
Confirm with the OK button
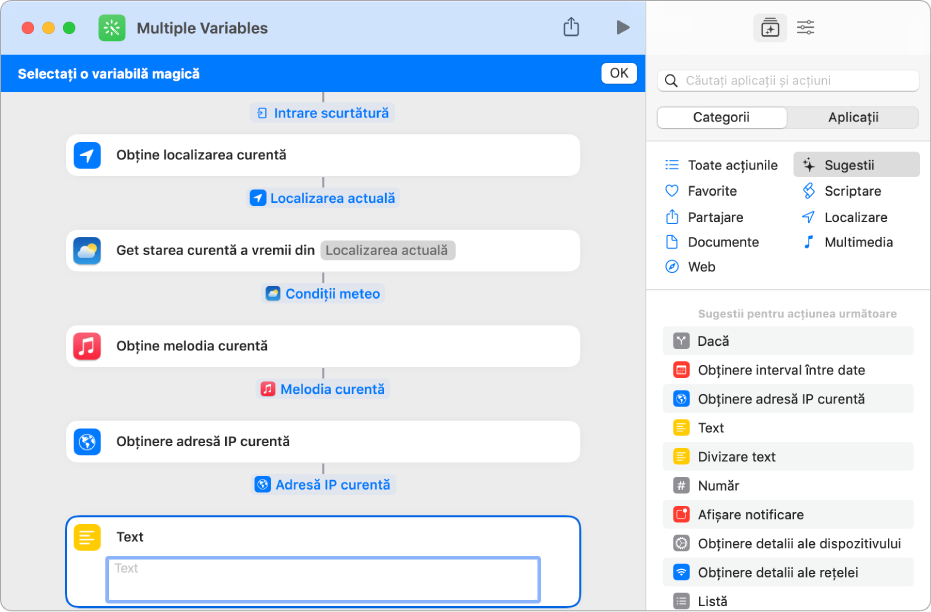(x=619, y=73)
